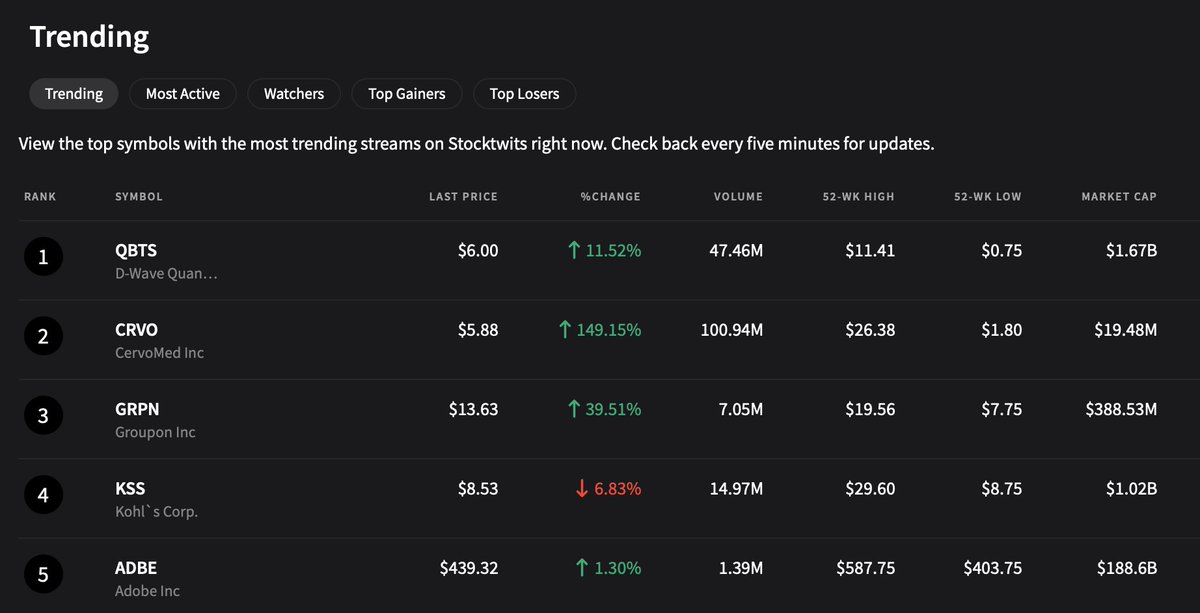Click the $388.53M market cap

(1121, 409)
